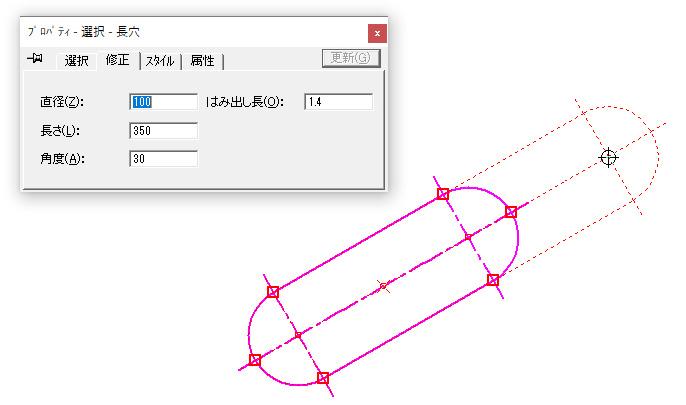Screen dimensions: 686x405
Task: Open the スタイル tab
Action: tap(160, 61)
